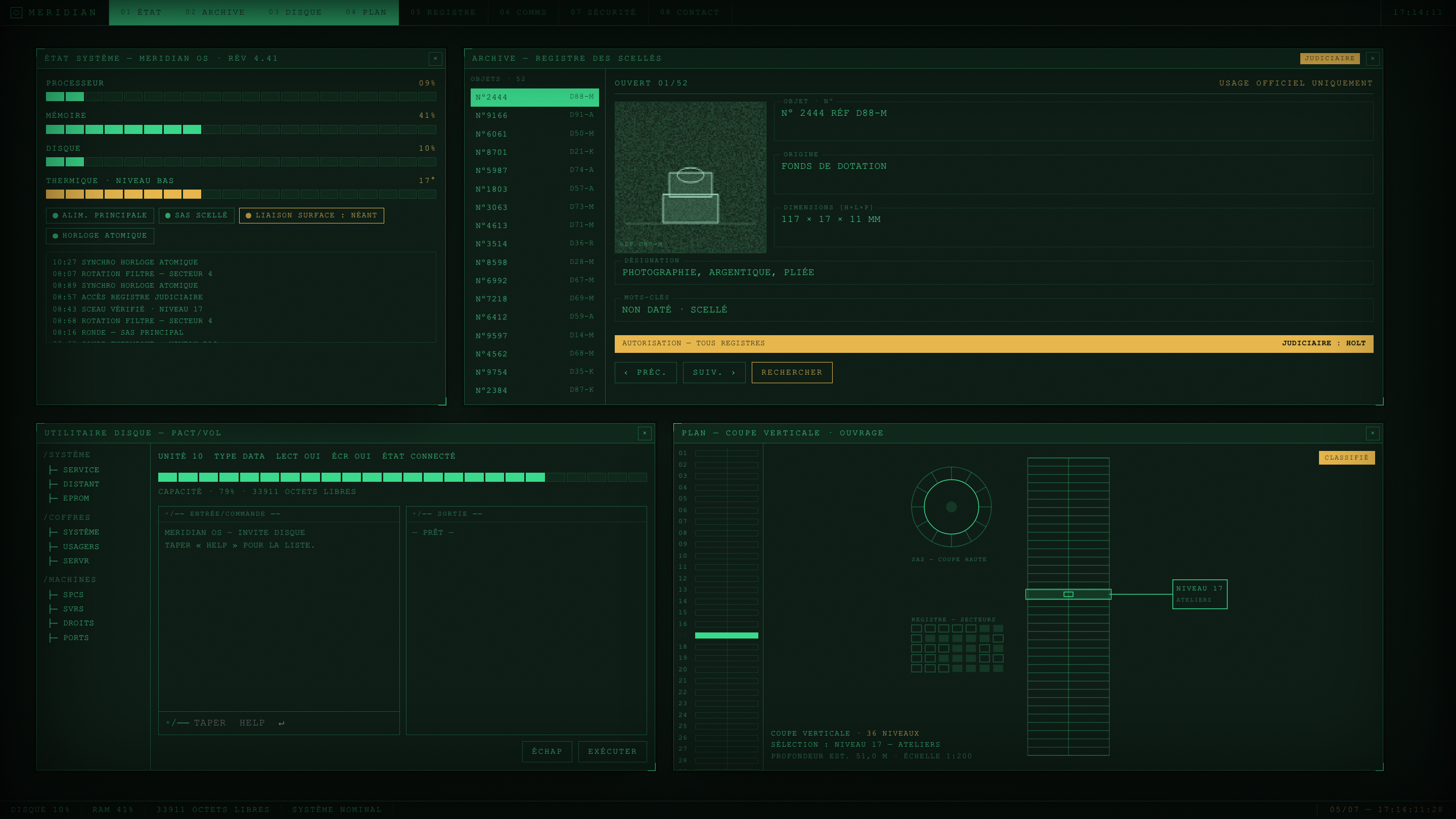Select archive item N°9597
The height and width of the screenshot is (819, 1456).
535,336
